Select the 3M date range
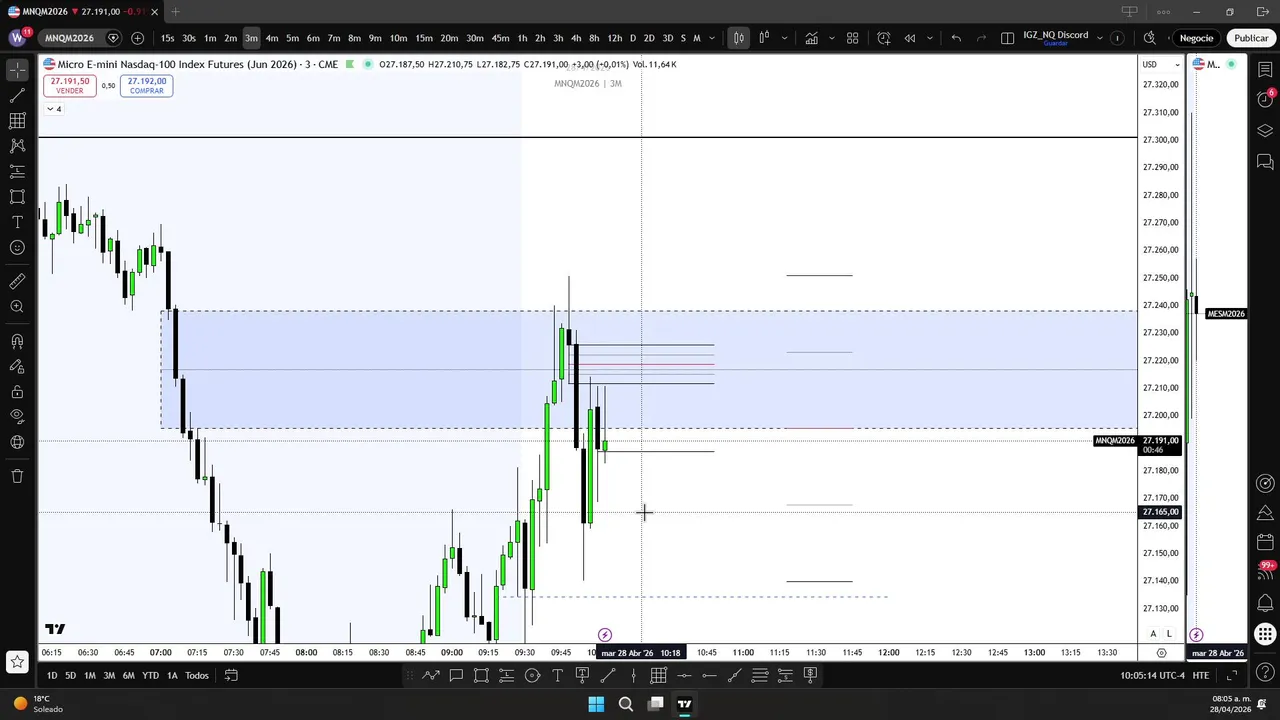 [x=109, y=675]
